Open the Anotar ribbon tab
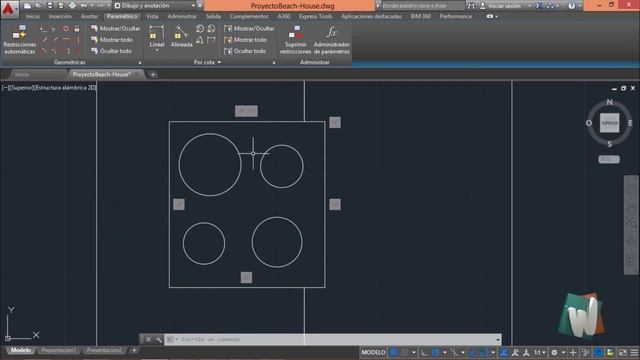Viewport: 640px width, 360px height. click(x=89, y=16)
